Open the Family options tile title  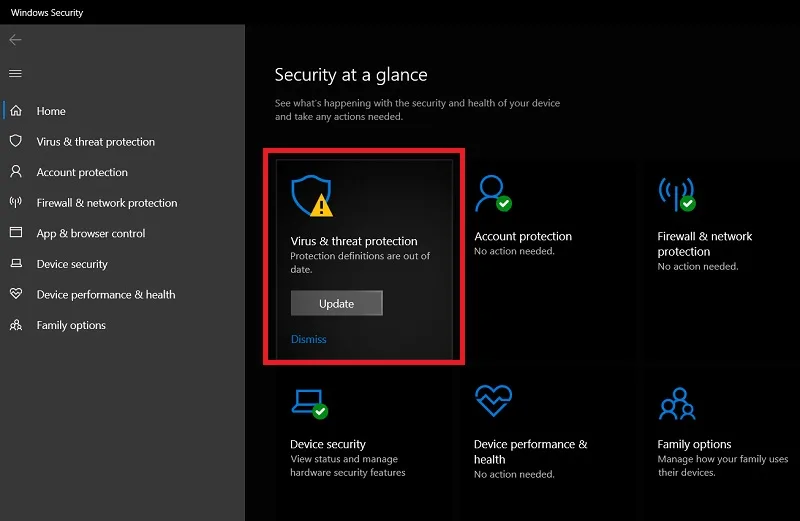694,444
